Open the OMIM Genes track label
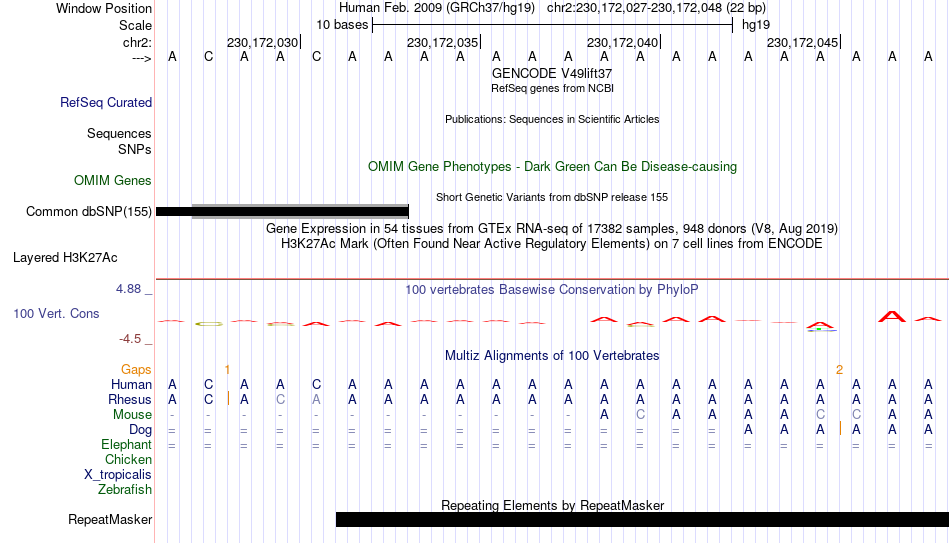950x543 pixels. pos(112,181)
